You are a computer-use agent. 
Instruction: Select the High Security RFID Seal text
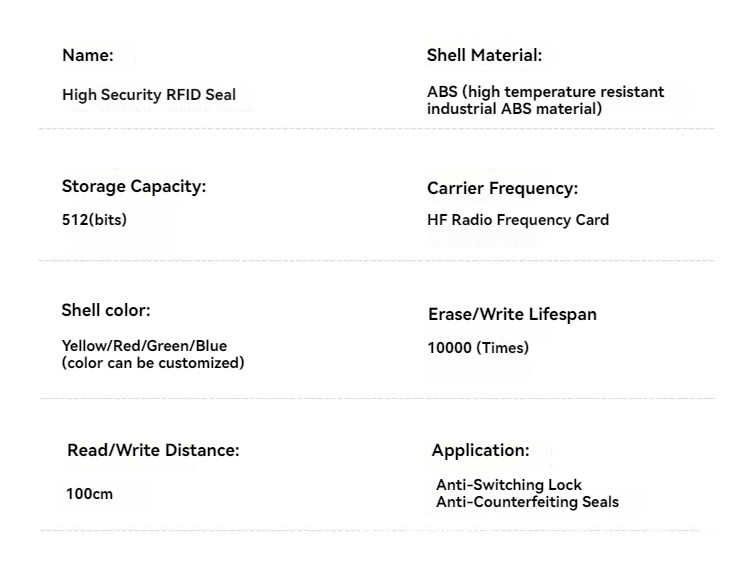tap(149, 95)
